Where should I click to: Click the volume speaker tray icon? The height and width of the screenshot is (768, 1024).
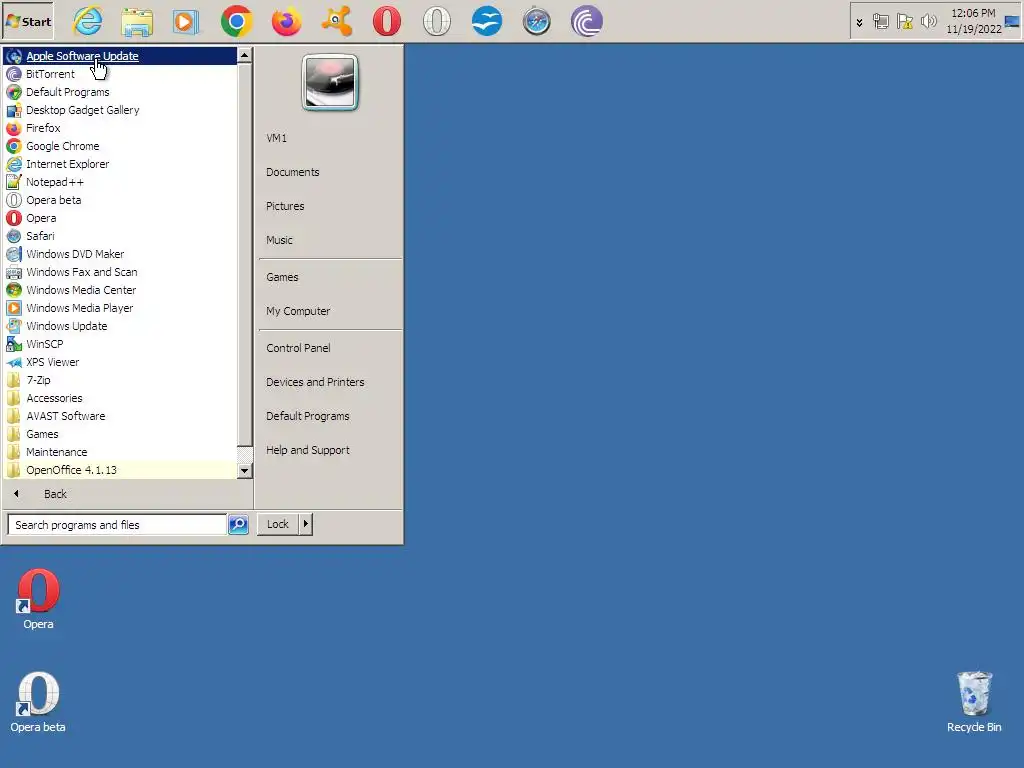pos(928,22)
